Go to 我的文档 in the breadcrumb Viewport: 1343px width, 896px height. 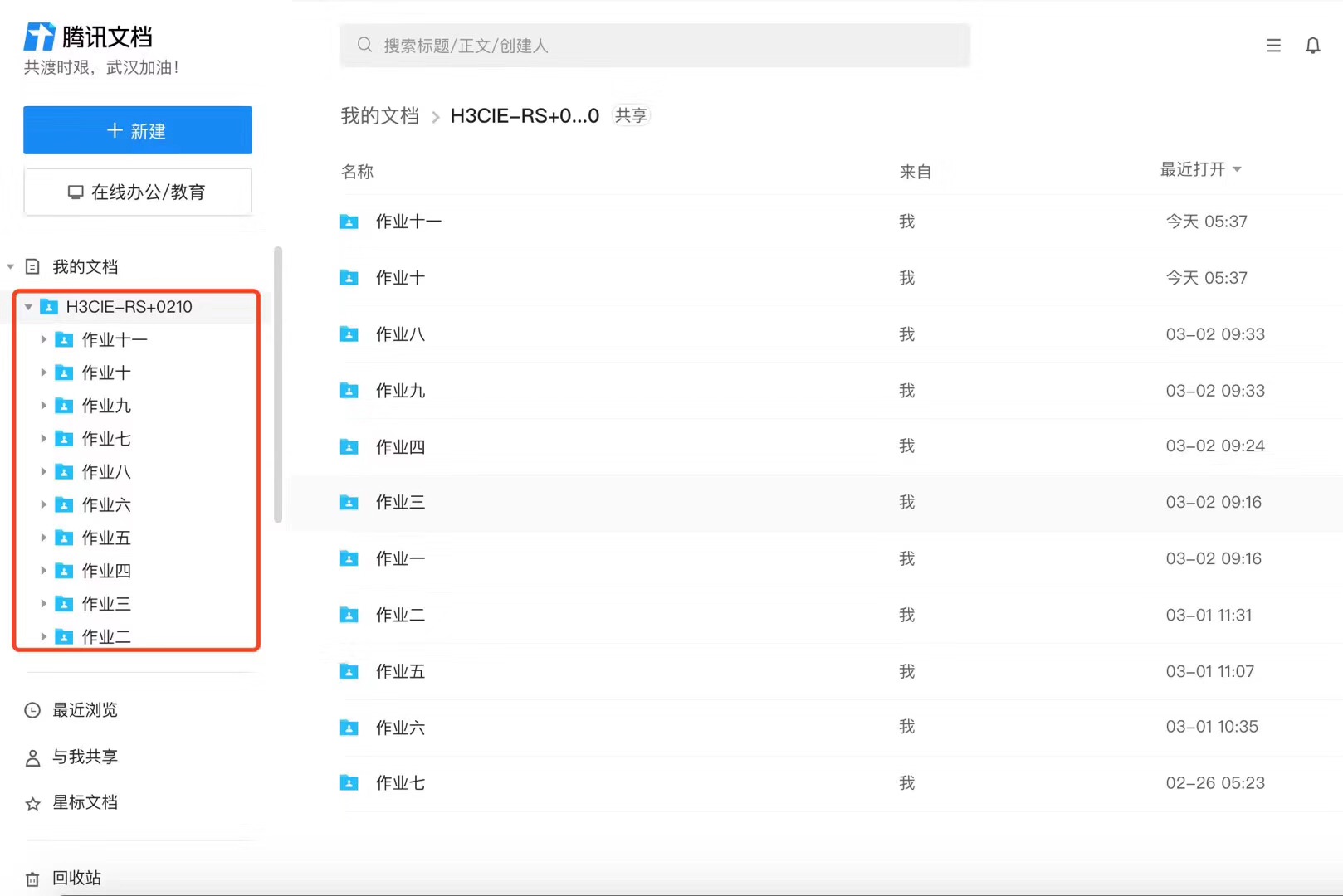(379, 115)
